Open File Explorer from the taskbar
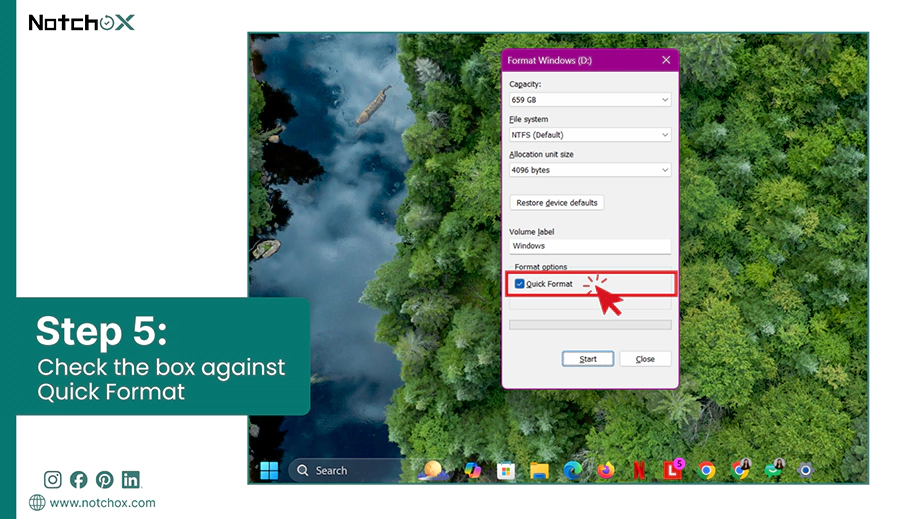 (x=539, y=470)
